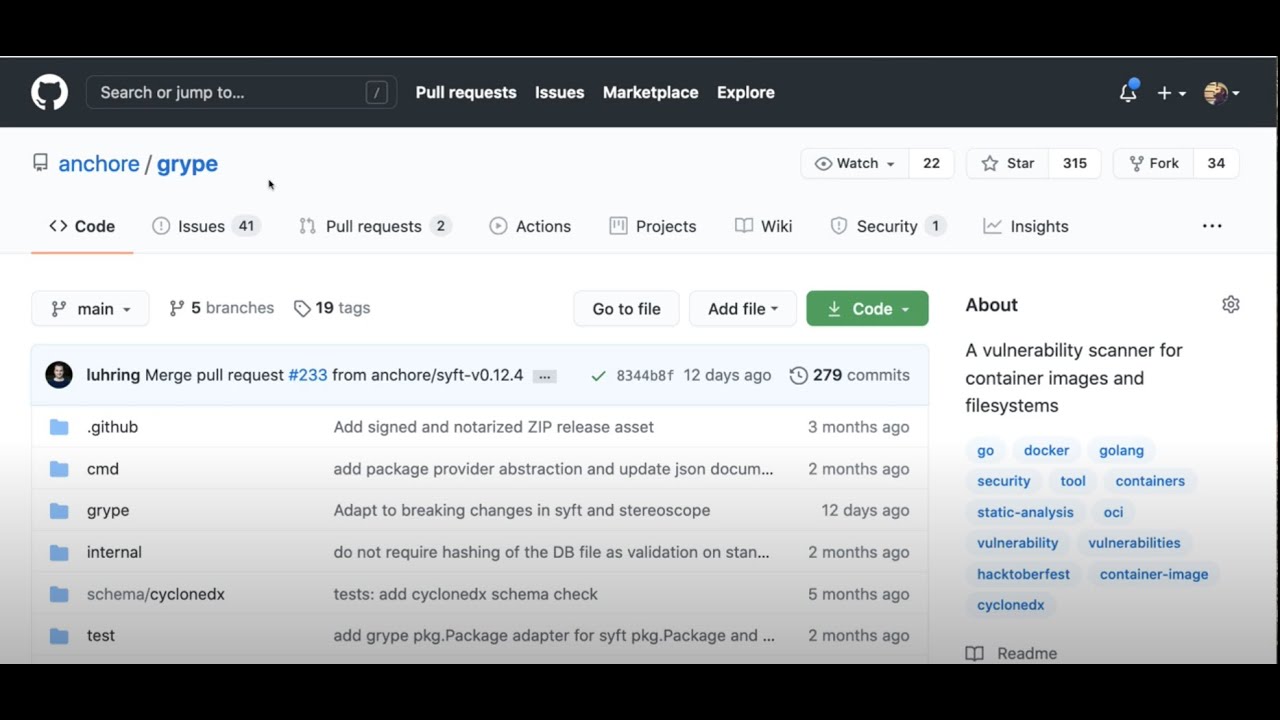The image size is (1280, 720).
Task: View the 279 commits history
Action: (x=849, y=376)
